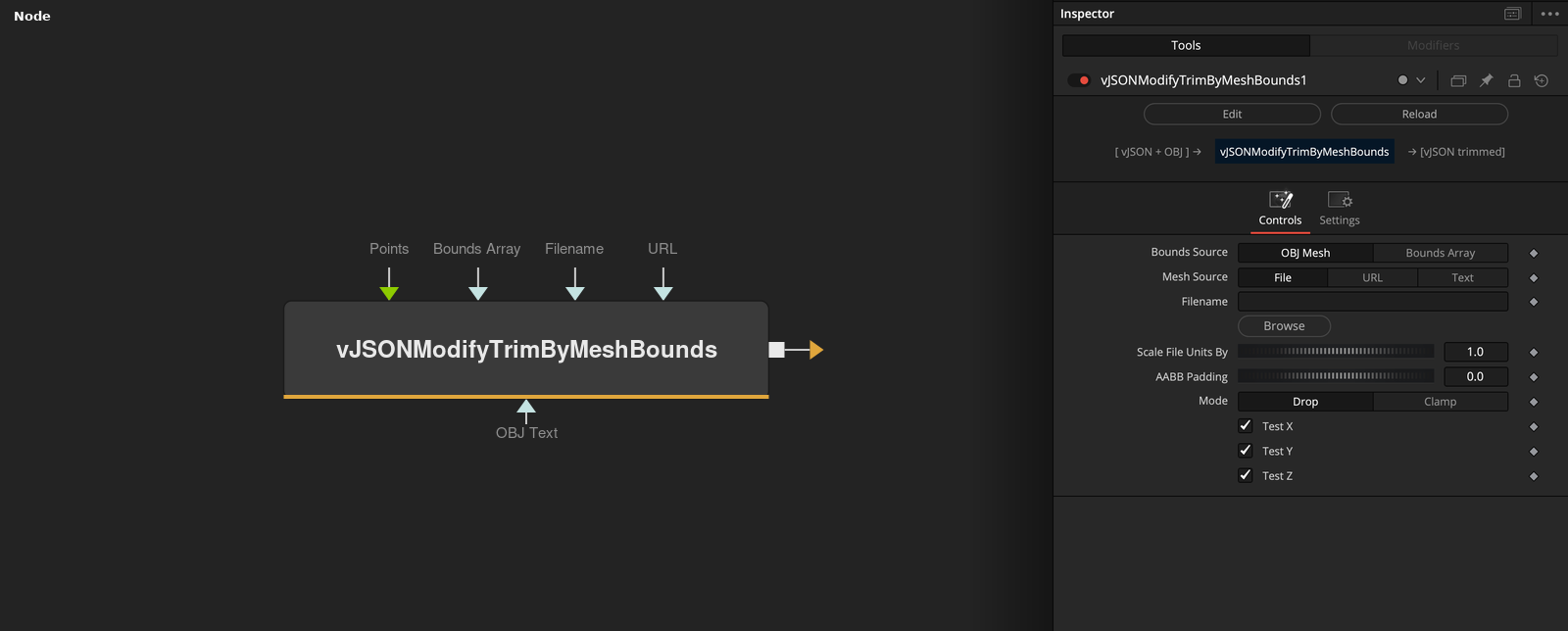Click the Scale File Units By slider
This screenshot has height=631, width=1568.
tap(1336, 351)
